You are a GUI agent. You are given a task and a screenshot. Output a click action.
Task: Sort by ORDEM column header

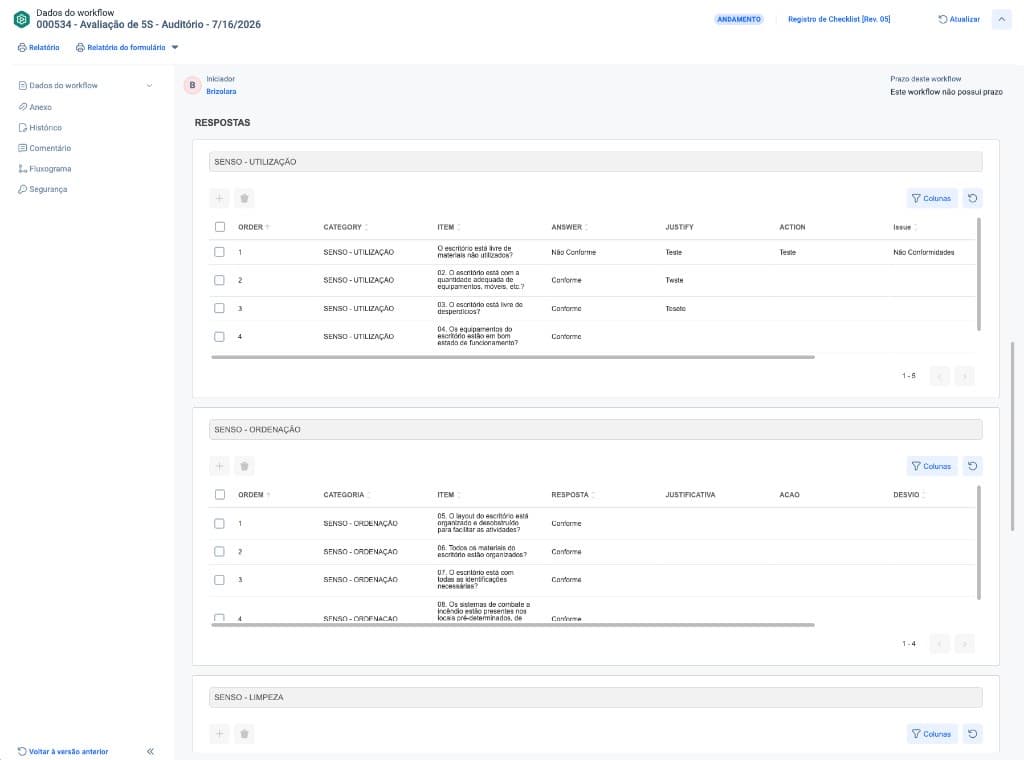[x=254, y=495]
